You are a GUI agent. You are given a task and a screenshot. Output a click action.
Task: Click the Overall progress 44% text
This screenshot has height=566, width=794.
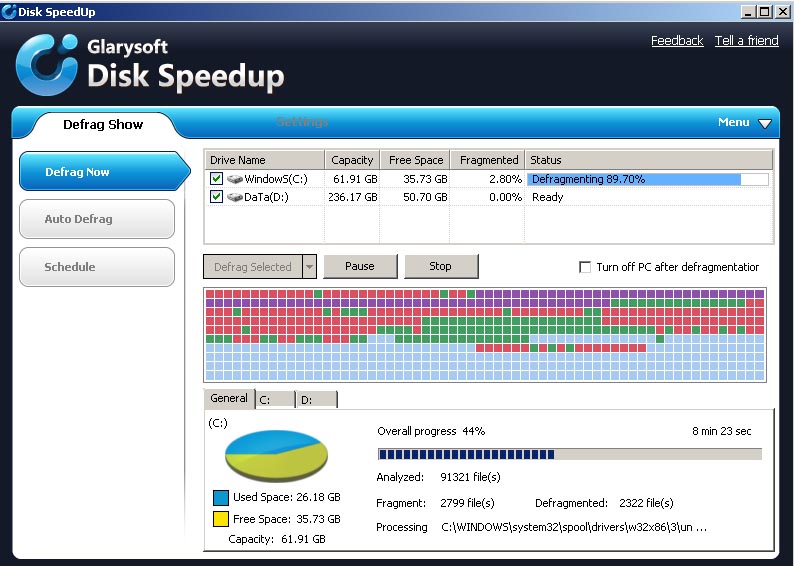pos(431,431)
